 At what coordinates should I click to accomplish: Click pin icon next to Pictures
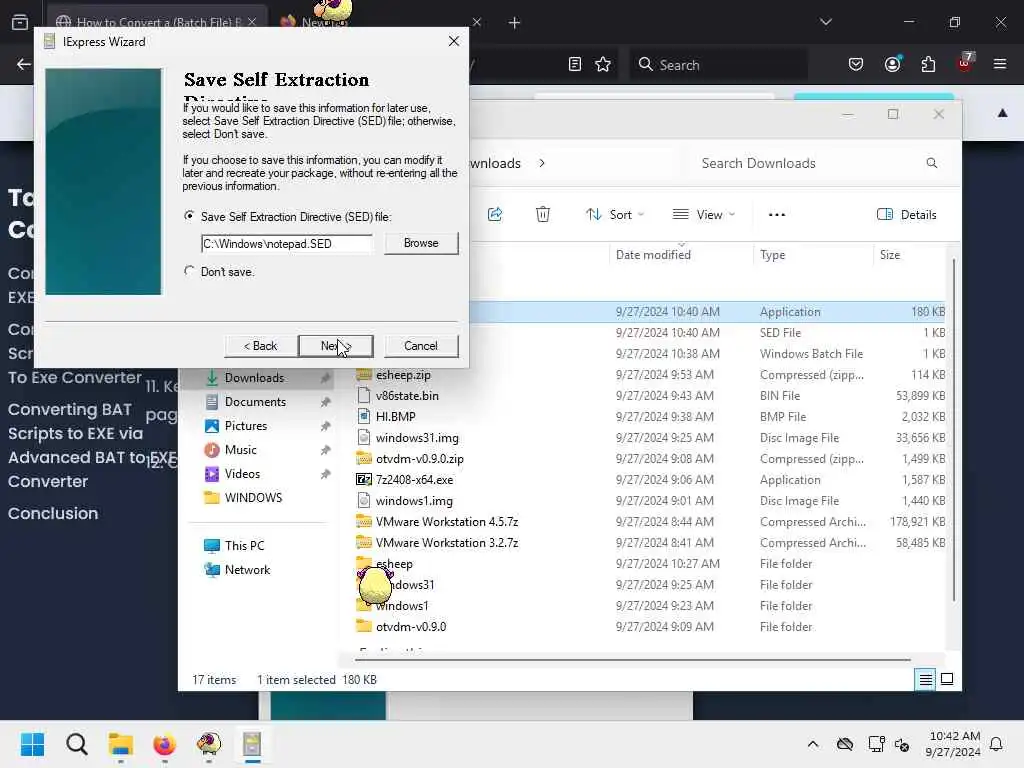(325, 426)
